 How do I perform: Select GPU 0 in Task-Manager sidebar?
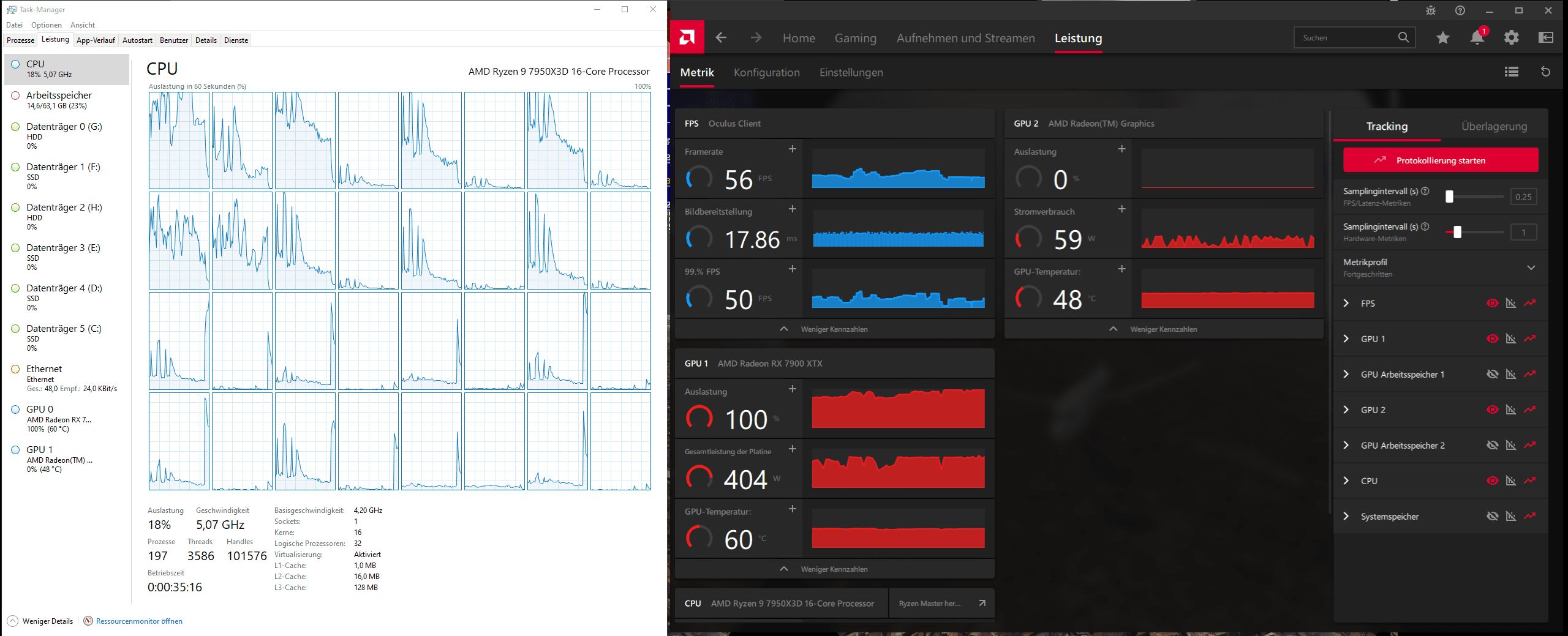(67, 419)
